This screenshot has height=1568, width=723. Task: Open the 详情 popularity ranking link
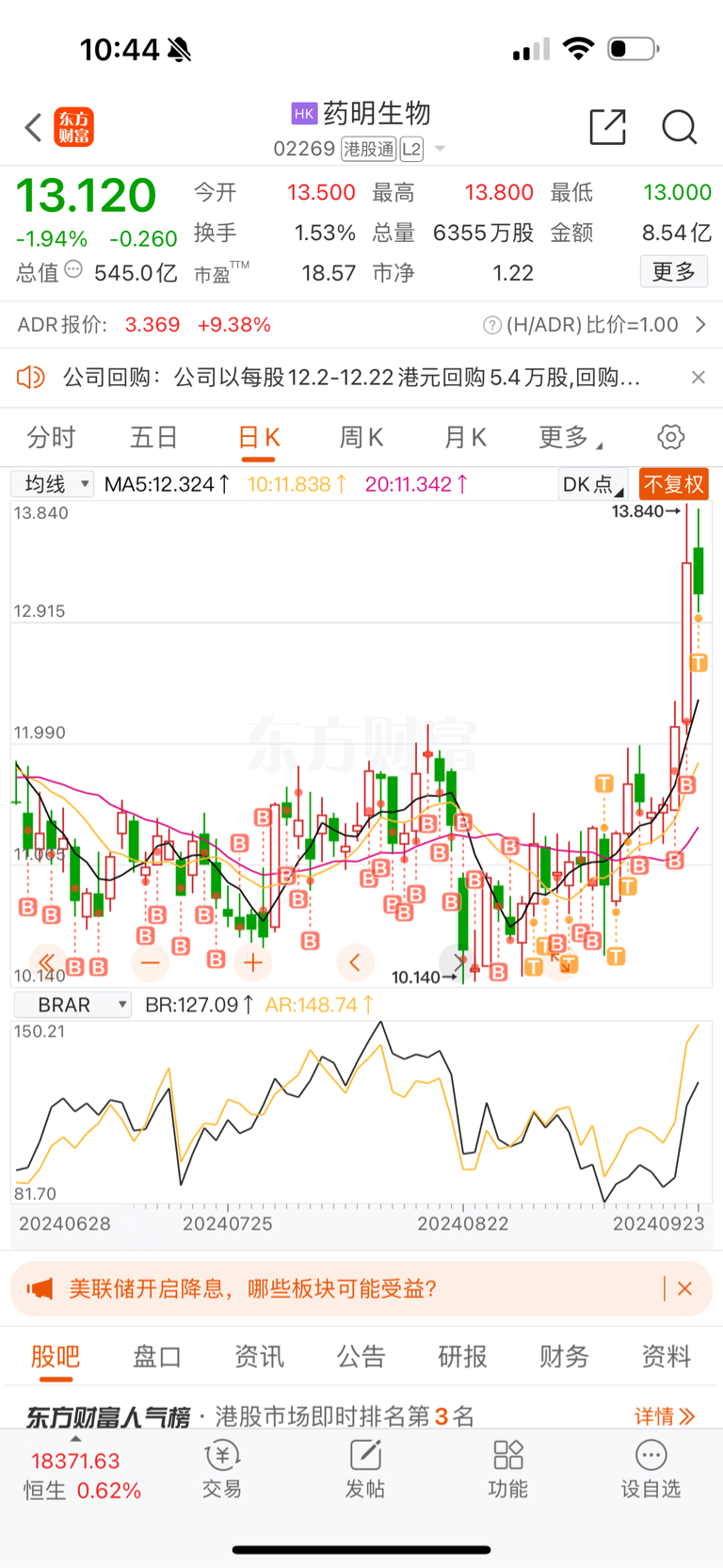665,1415
